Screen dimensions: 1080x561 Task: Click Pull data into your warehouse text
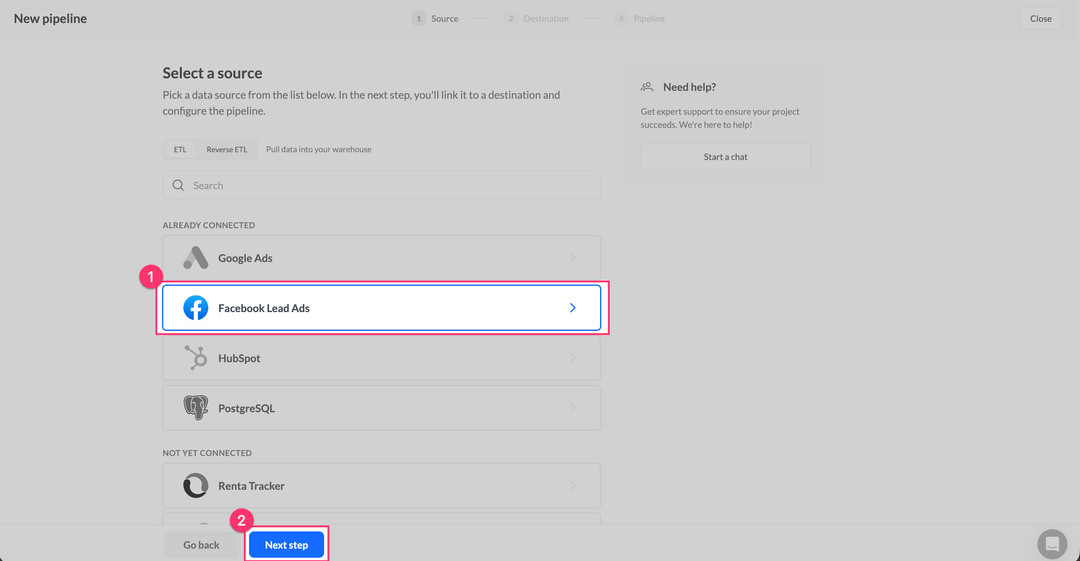(319, 150)
